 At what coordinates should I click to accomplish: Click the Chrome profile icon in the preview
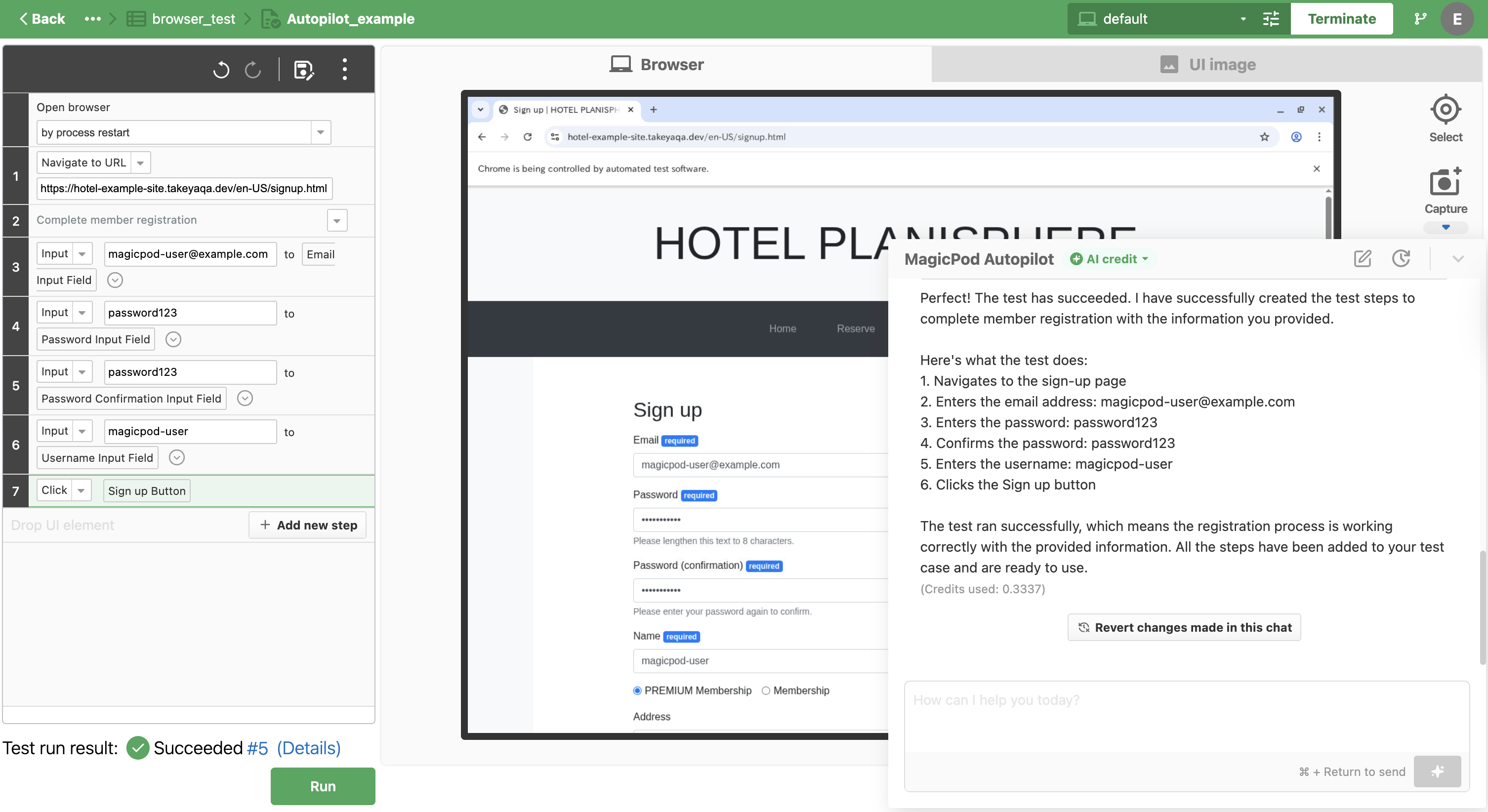tap(1296, 137)
